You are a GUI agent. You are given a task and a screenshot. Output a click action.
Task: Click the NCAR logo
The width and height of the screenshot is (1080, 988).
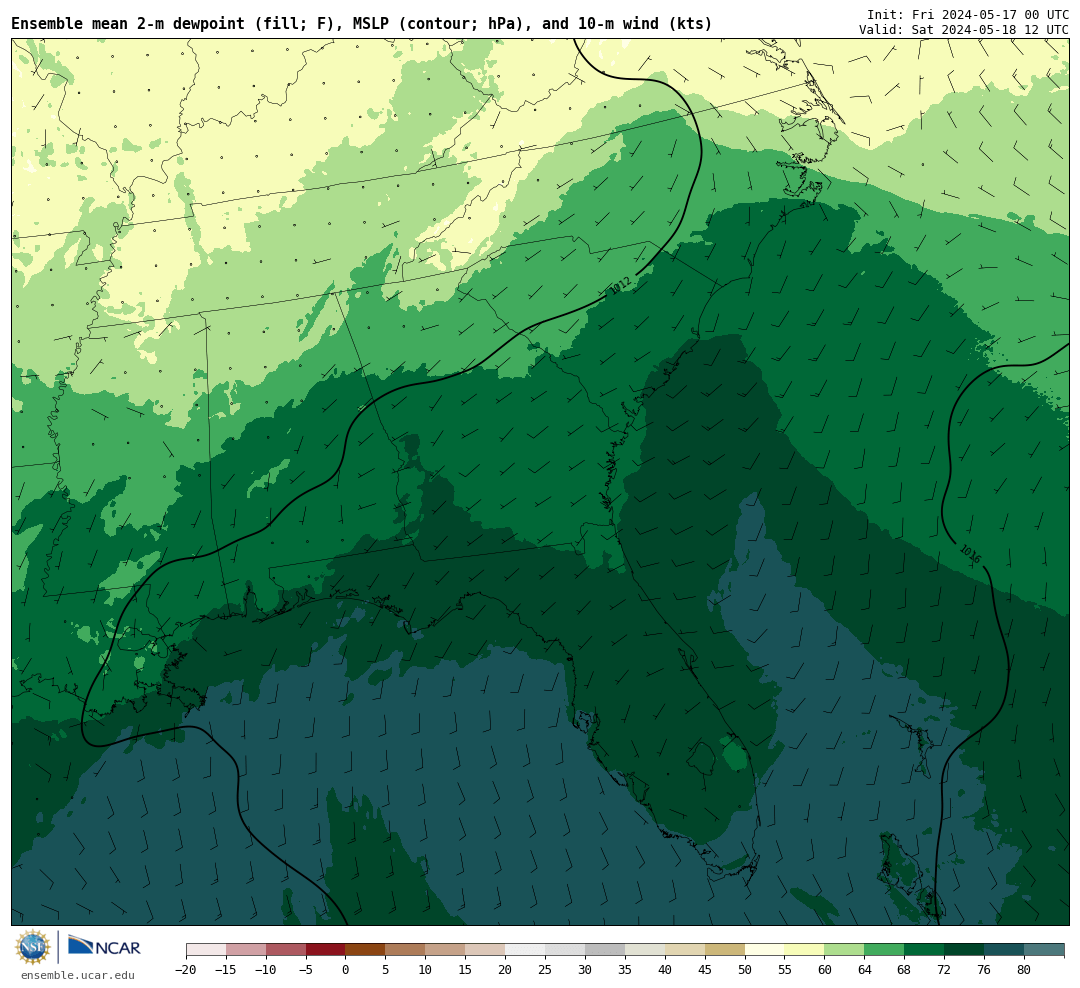coord(104,946)
